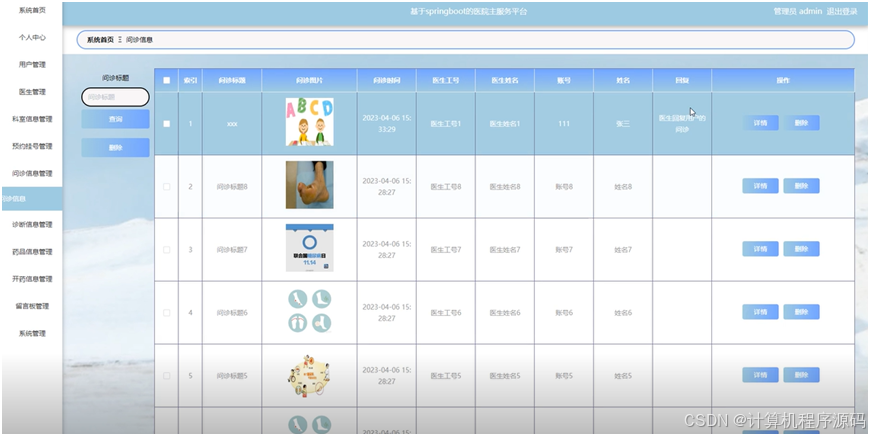
Task: Click the page title 基于springboot的医院主服务平台
Action: coord(468,12)
